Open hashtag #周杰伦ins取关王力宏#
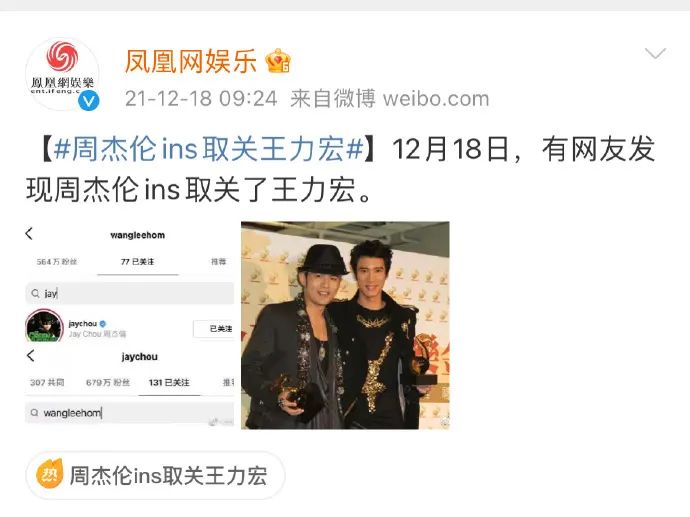This screenshot has width=690, height=517. coord(209,150)
